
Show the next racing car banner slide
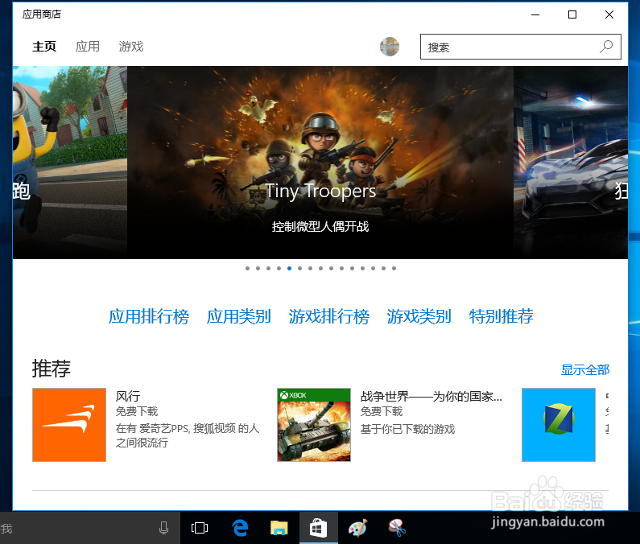pyautogui.click(x=571, y=162)
